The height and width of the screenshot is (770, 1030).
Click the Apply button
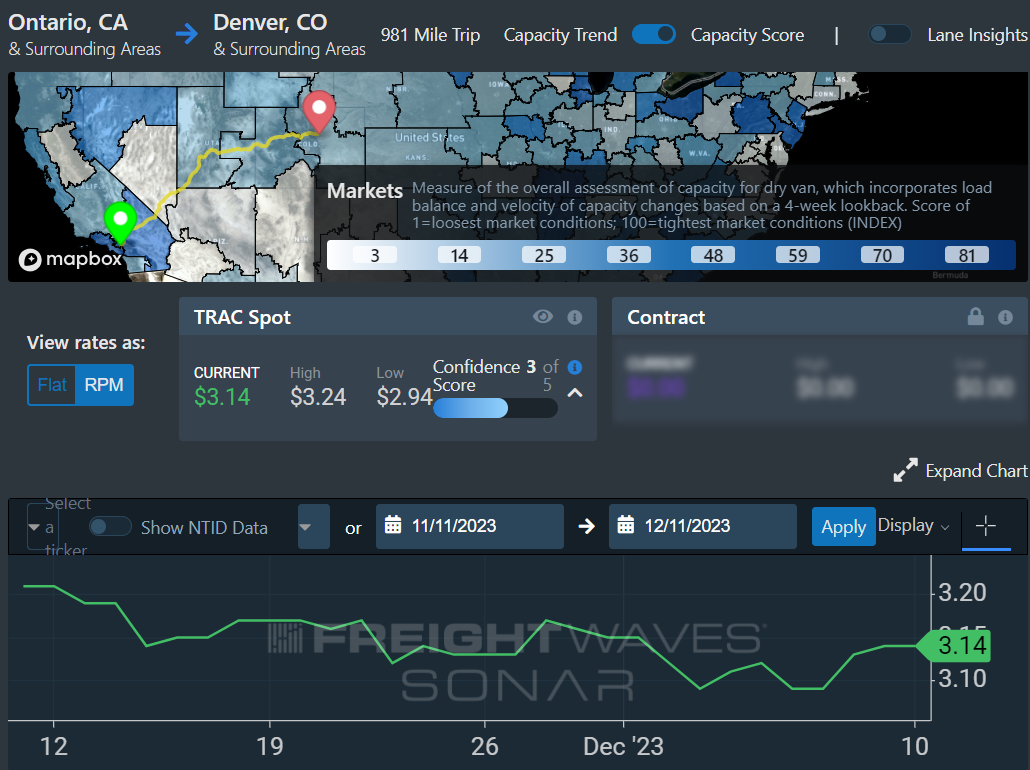click(x=843, y=526)
